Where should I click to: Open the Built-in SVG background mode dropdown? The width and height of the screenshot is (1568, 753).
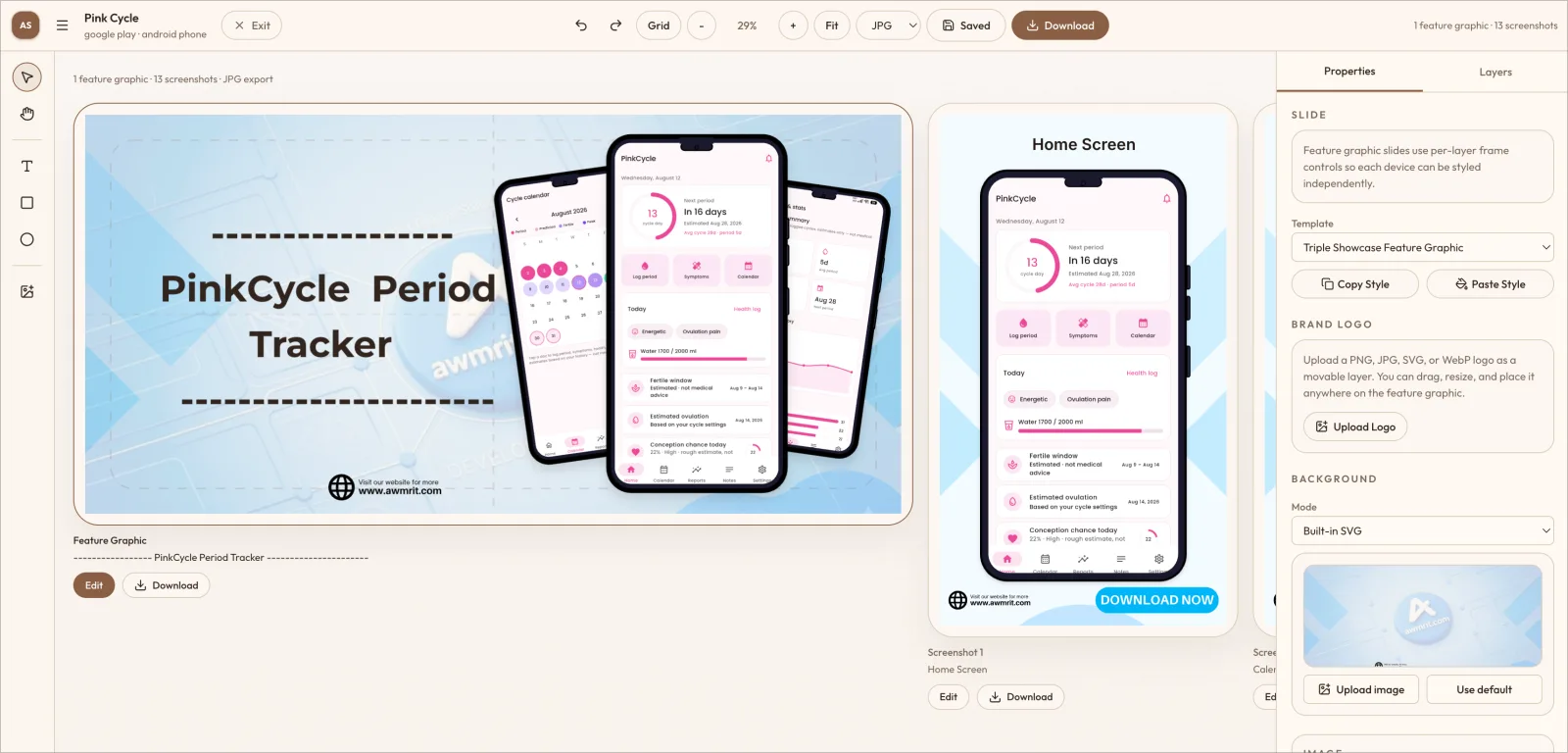(1422, 530)
